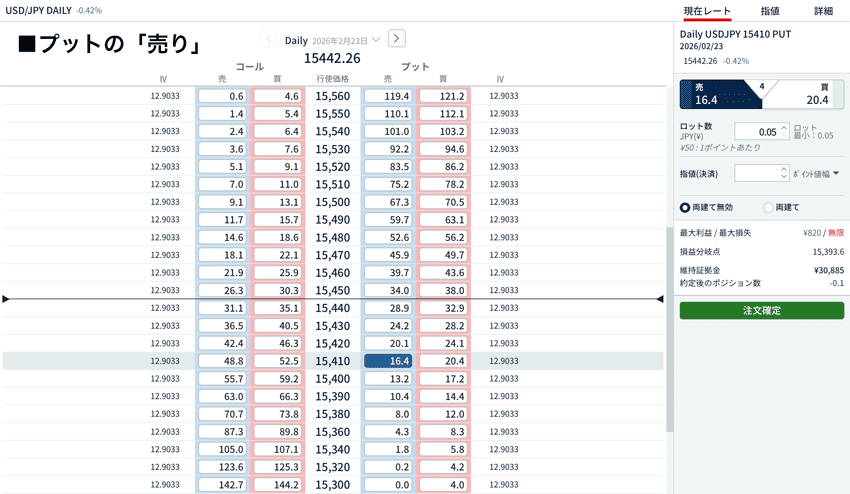This screenshot has width=850, height=494.
Task: Click limit price (指値決済) stepper arrows
Action: click(x=782, y=173)
